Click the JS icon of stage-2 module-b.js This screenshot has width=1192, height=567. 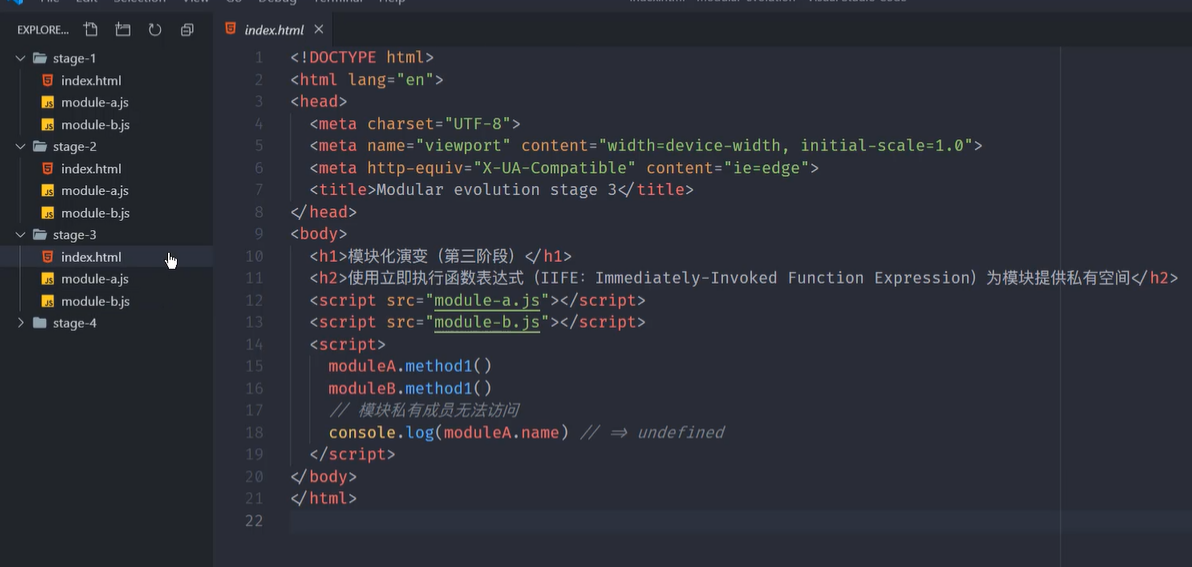point(48,213)
